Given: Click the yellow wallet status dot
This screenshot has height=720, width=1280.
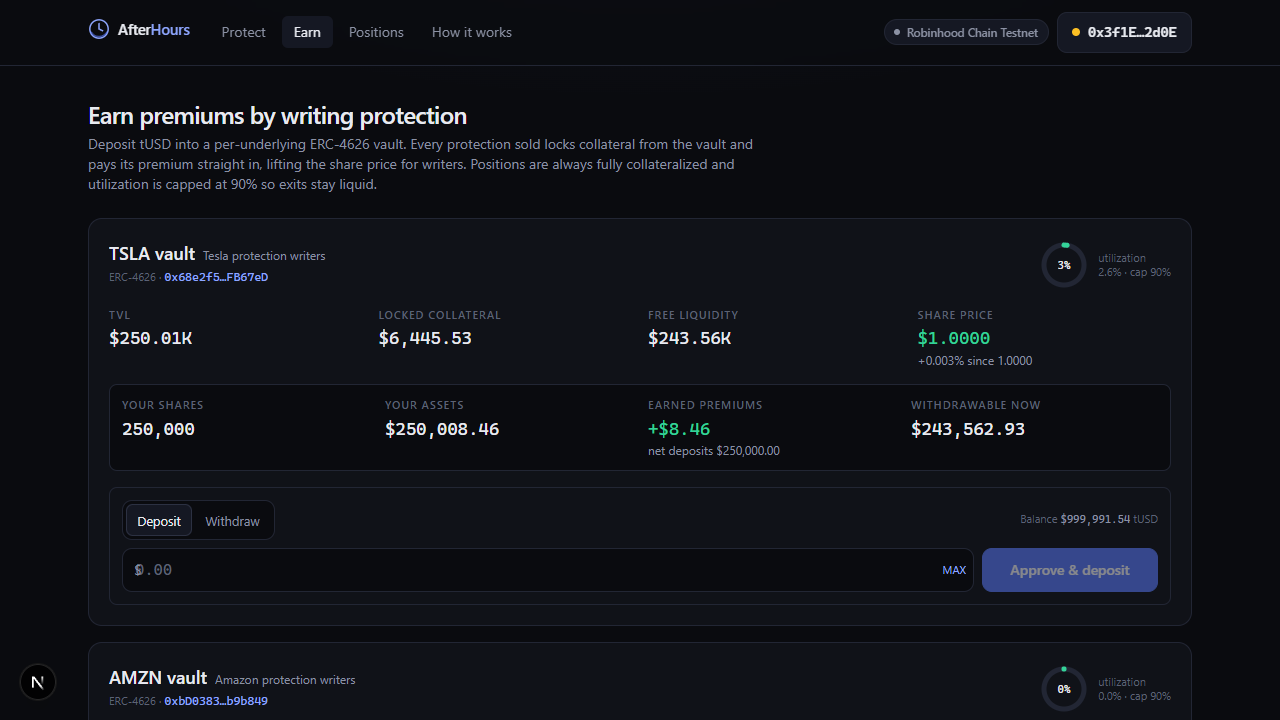Looking at the screenshot, I should click(1076, 32).
